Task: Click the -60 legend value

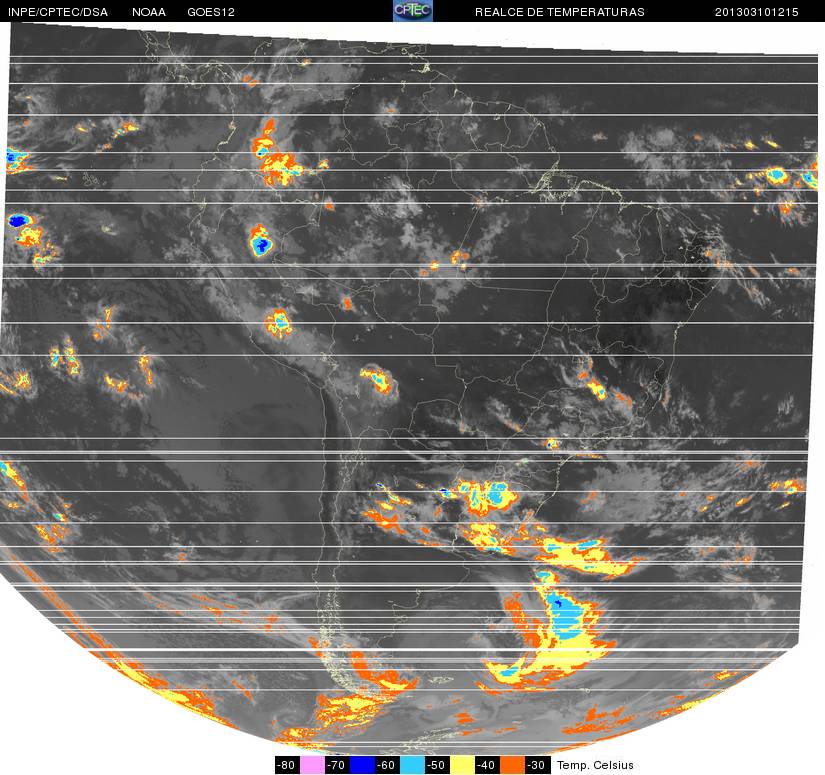Action: click(x=387, y=765)
